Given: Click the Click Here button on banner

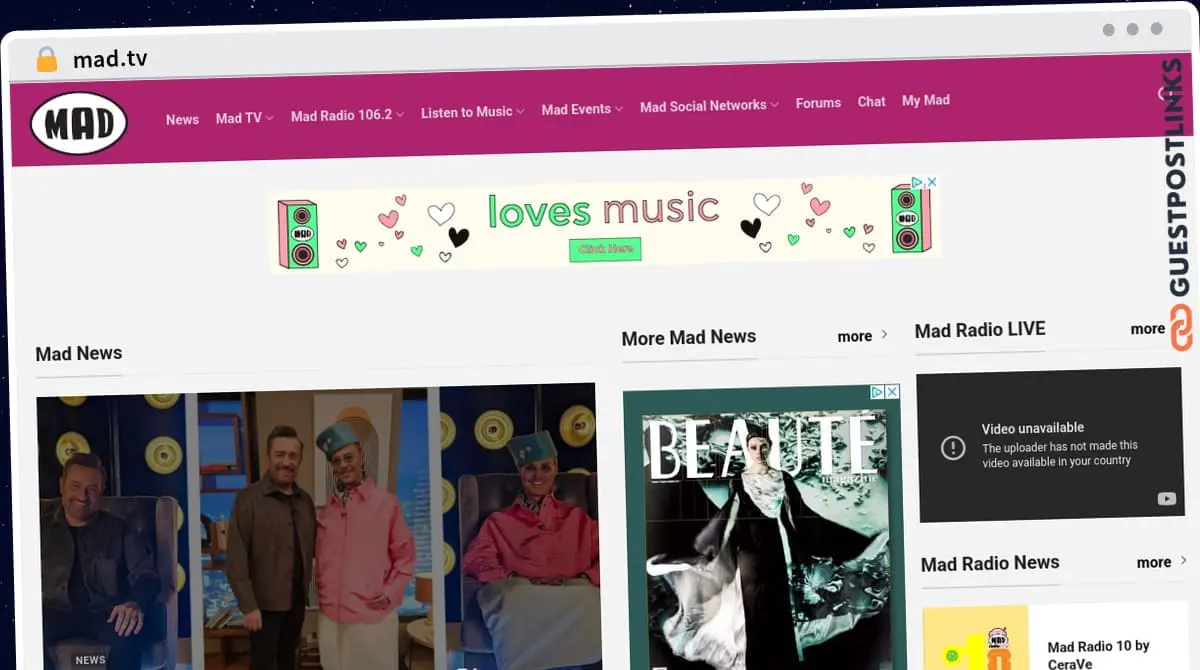Looking at the screenshot, I should click(605, 249).
